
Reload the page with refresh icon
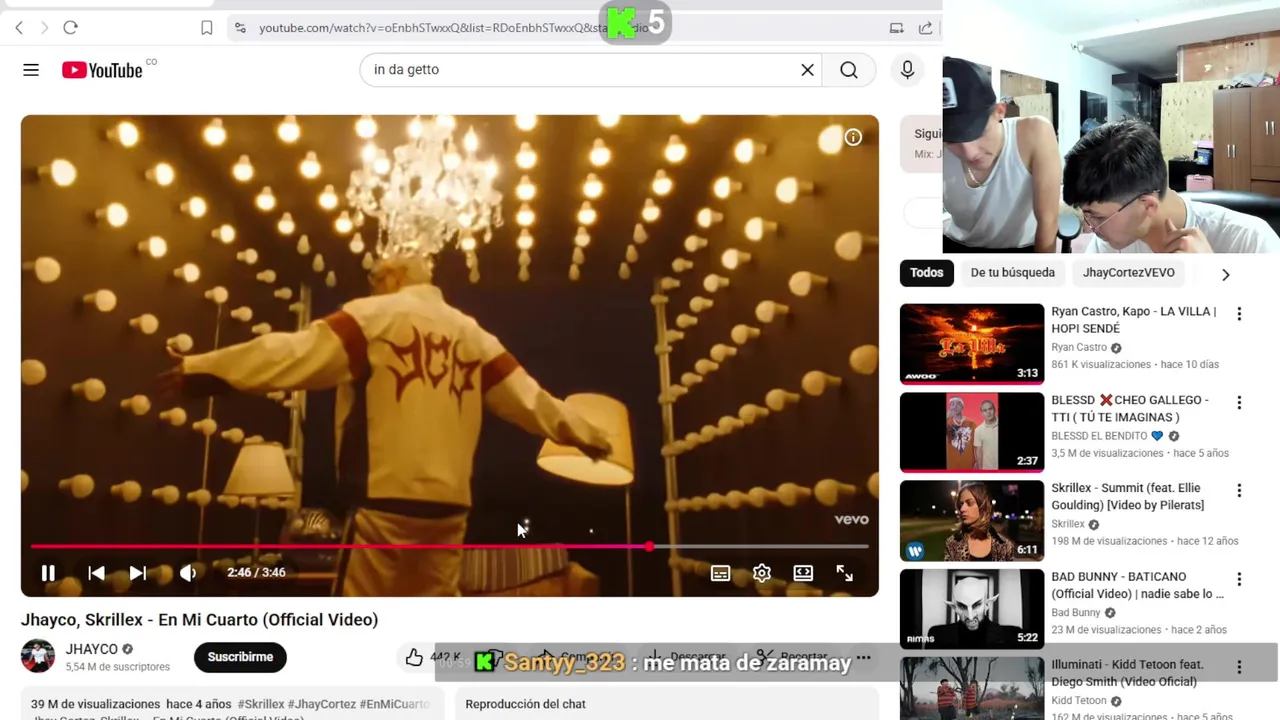[x=70, y=28]
